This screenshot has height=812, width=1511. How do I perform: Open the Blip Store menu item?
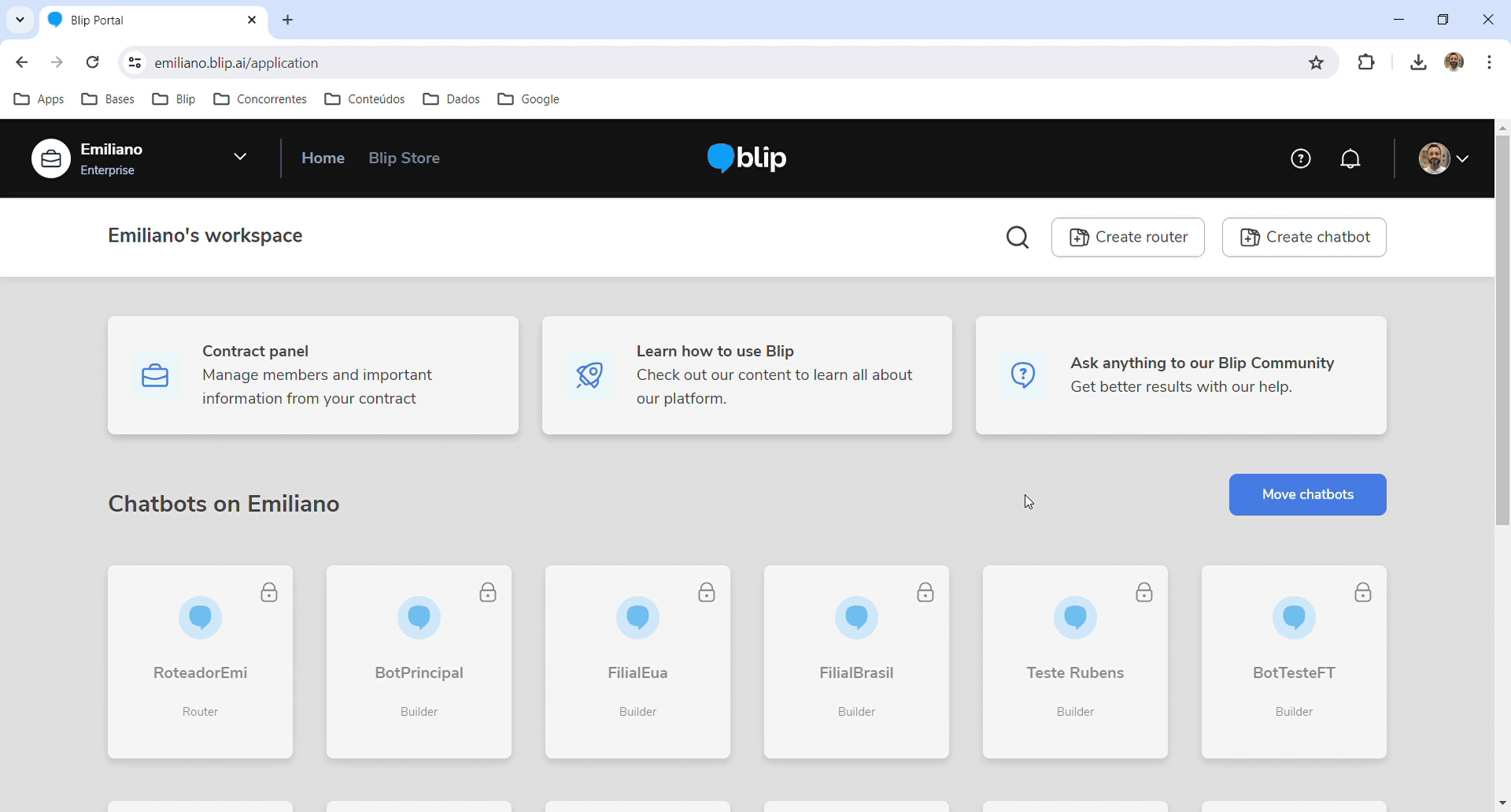[x=405, y=158]
